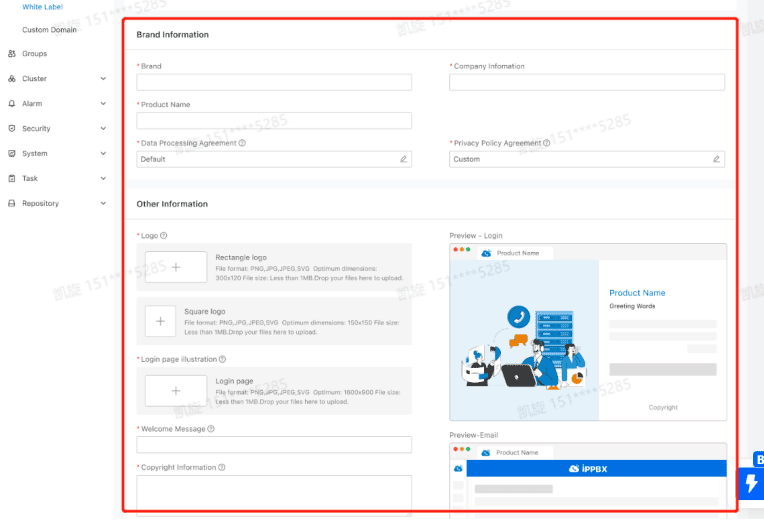Click the Cluster sidebar icon

tap(12, 78)
